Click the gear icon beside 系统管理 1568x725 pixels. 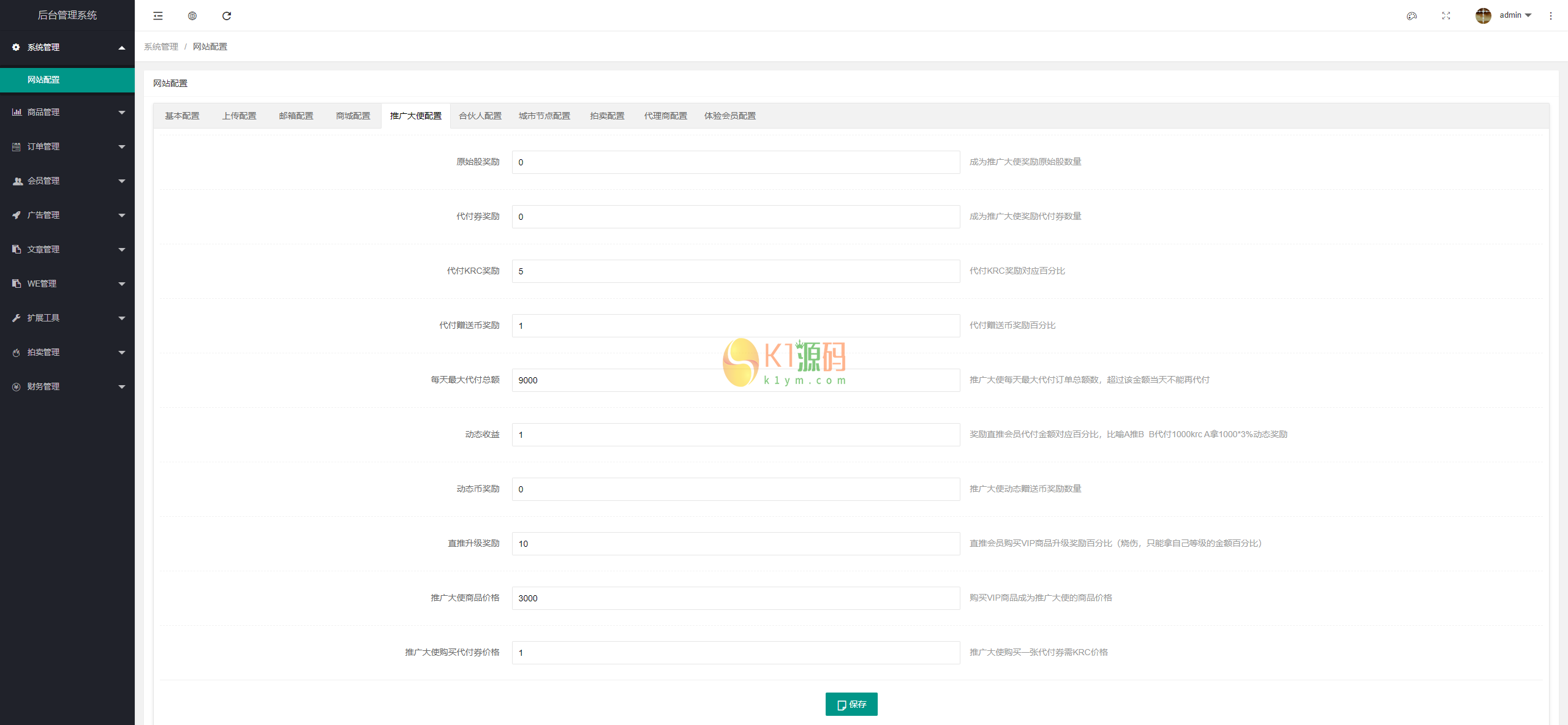(16, 47)
